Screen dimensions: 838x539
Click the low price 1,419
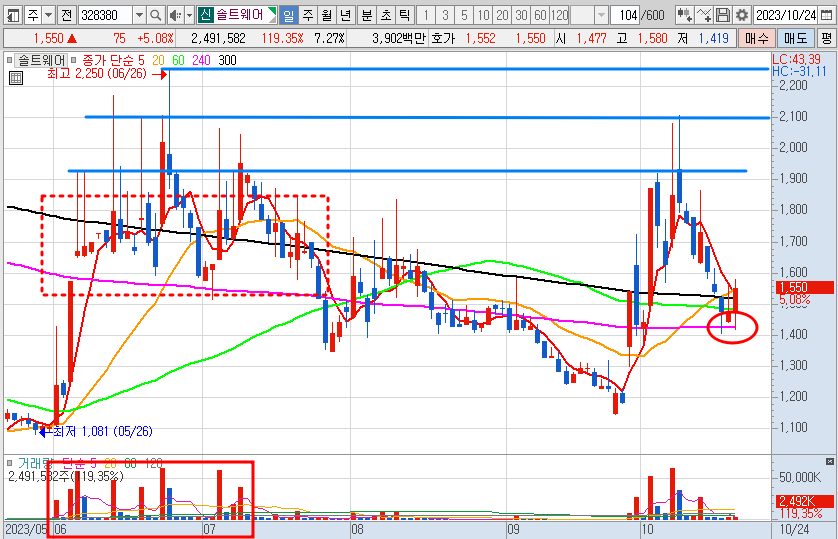(713, 38)
